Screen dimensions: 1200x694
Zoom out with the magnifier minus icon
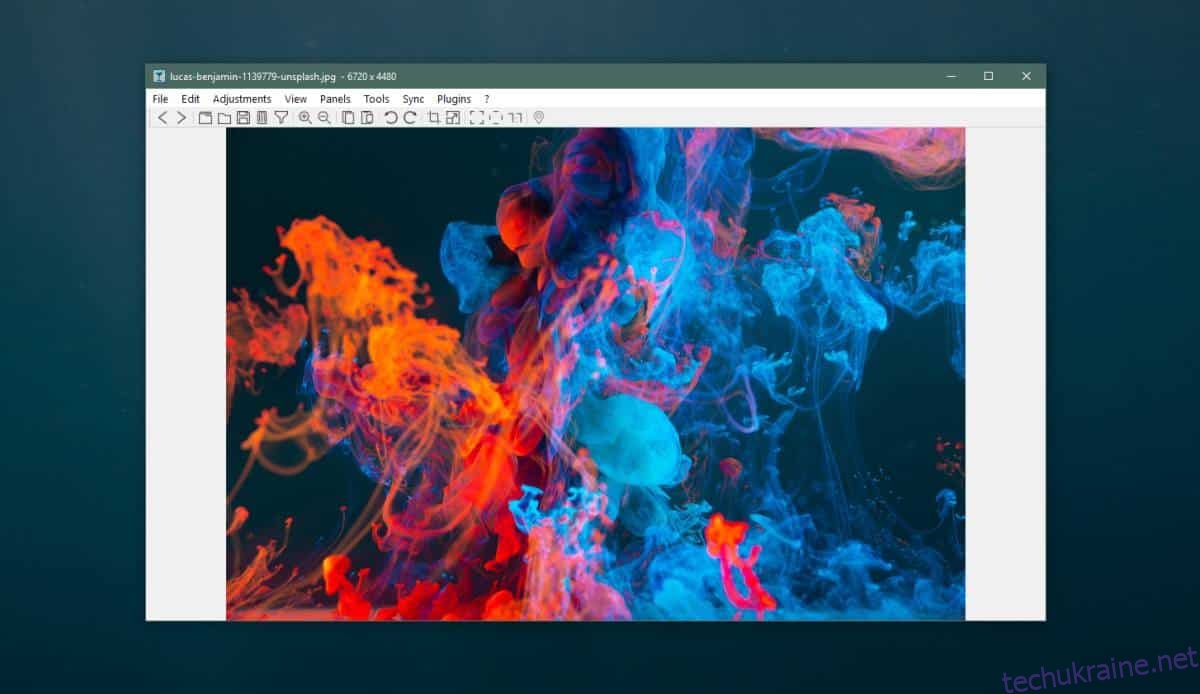324,118
